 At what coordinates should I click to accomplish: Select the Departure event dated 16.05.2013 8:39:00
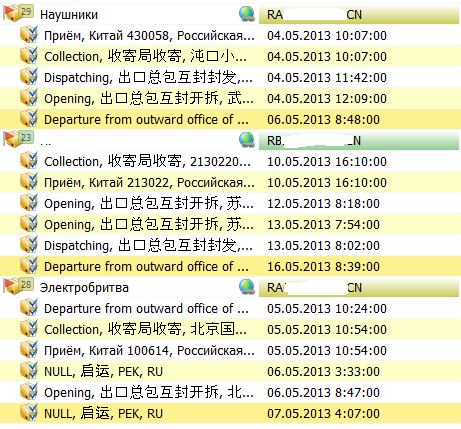pos(230,266)
